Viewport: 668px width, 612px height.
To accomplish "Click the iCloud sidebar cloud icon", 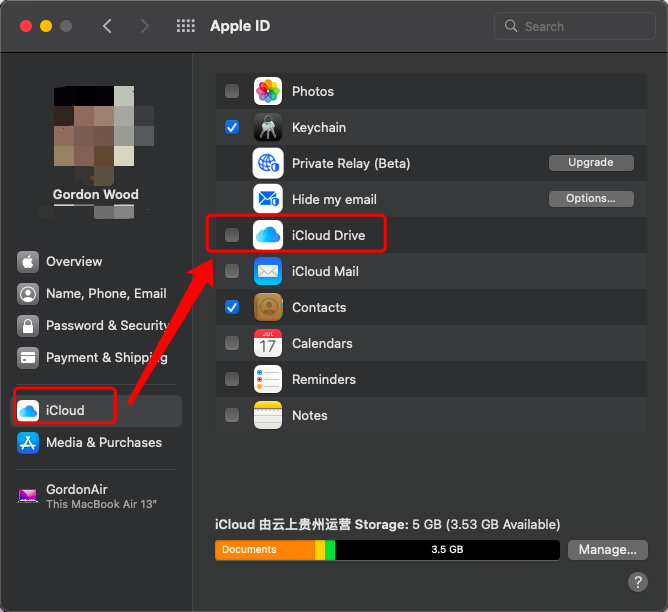I will point(28,411).
